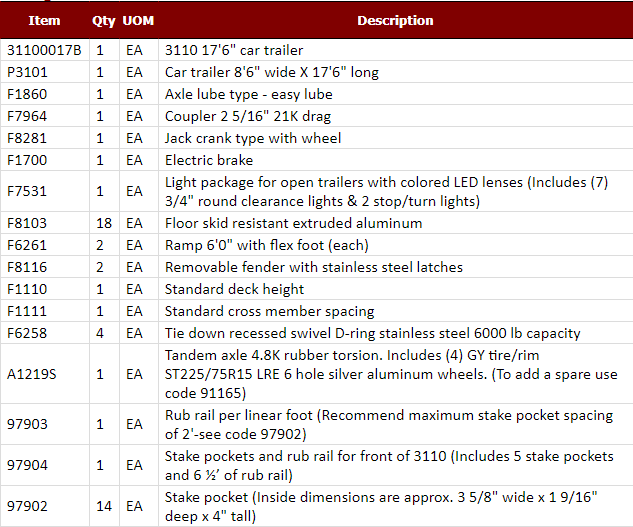Select item code F7964
633x527 pixels.
point(27,116)
